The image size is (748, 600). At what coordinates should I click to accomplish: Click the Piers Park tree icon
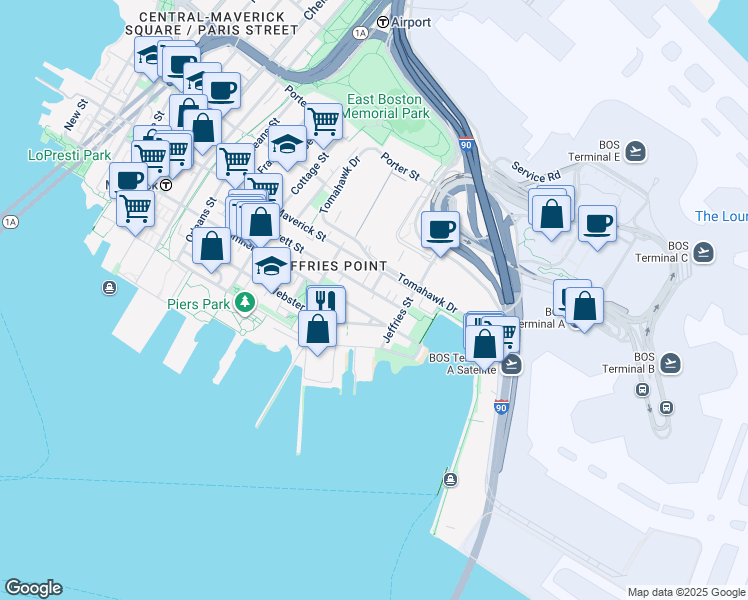pyautogui.click(x=245, y=302)
